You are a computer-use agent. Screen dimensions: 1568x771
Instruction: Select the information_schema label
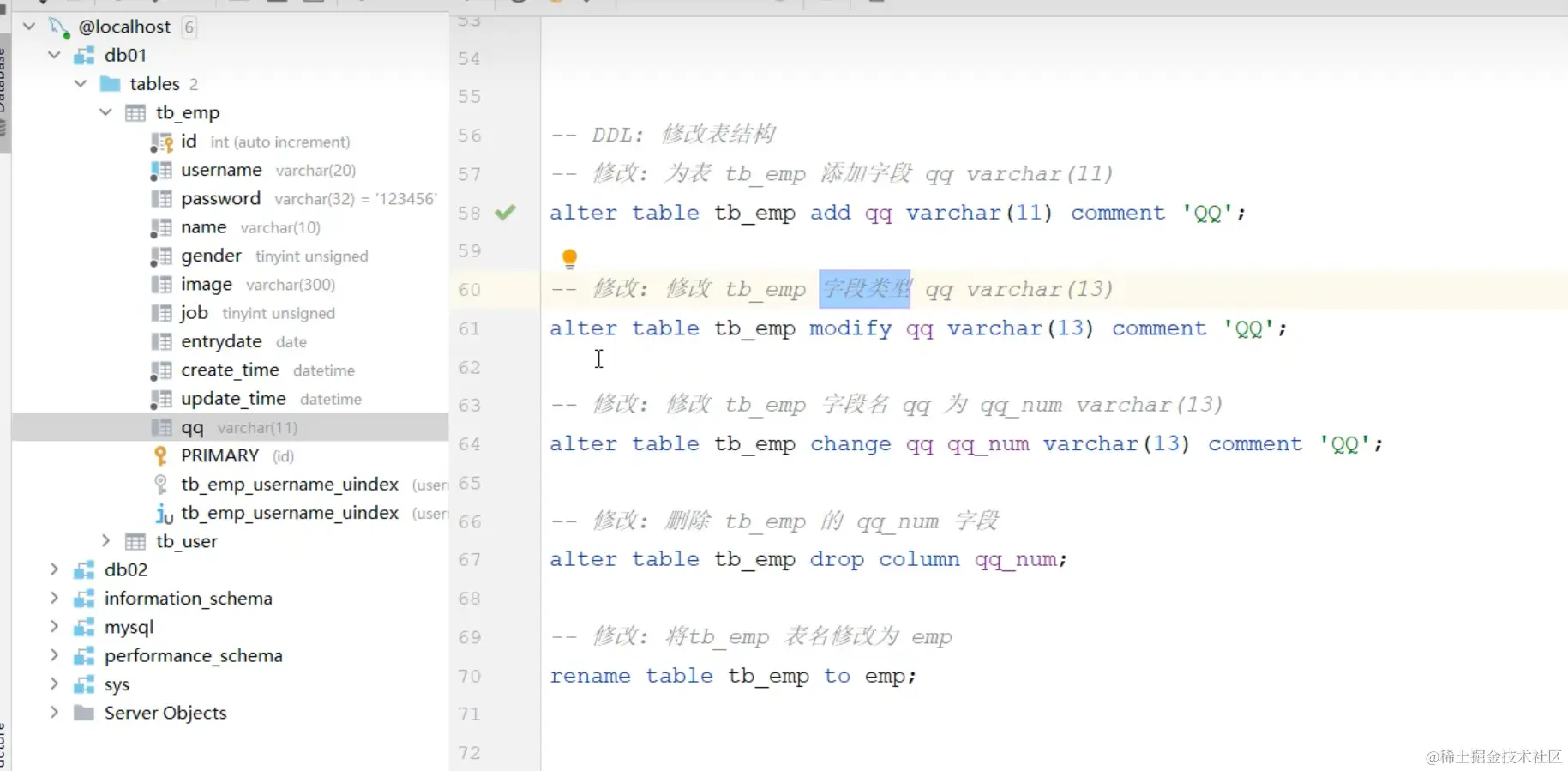click(x=188, y=599)
